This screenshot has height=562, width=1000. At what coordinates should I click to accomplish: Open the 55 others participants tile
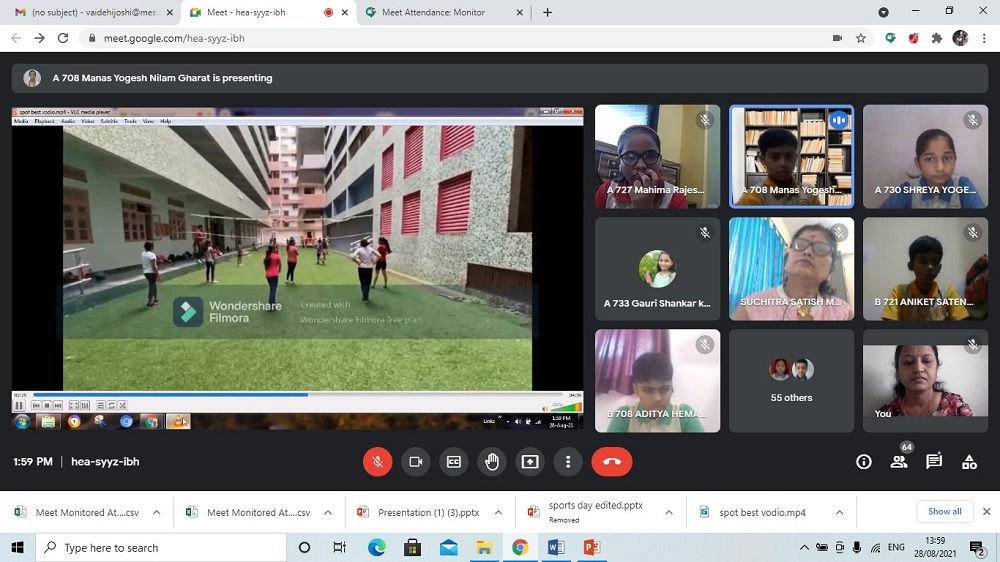point(791,381)
